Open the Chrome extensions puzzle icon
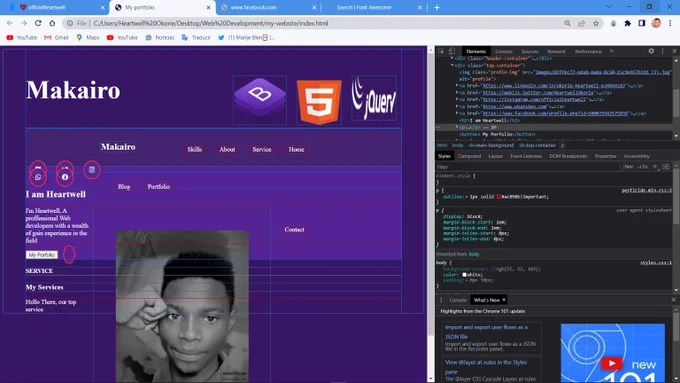The width and height of the screenshot is (680, 383). [x=628, y=23]
